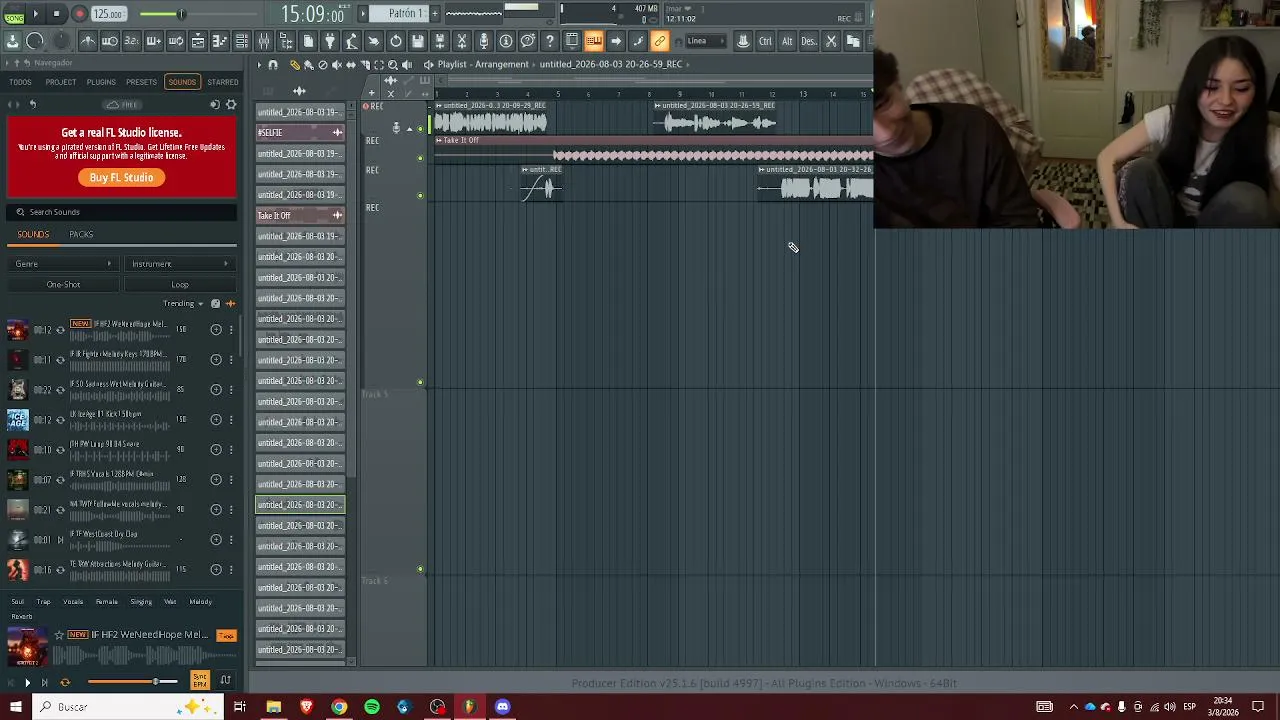The width and height of the screenshot is (1280, 720).
Task: Select the TODOS browser tab
Action: point(20,82)
